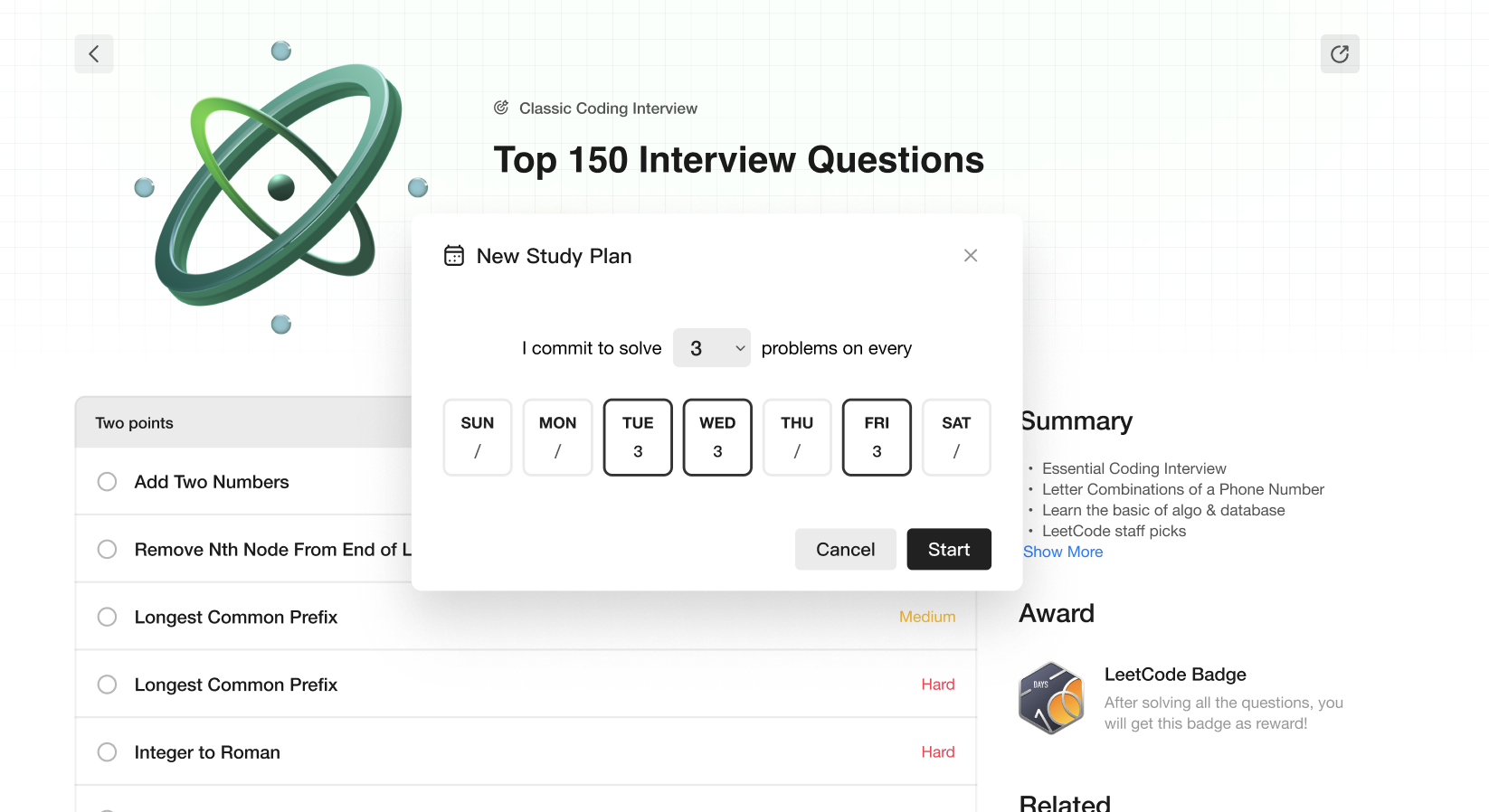Toggle SUN in the weekly schedule
This screenshot has width=1489, height=812.
[478, 438]
